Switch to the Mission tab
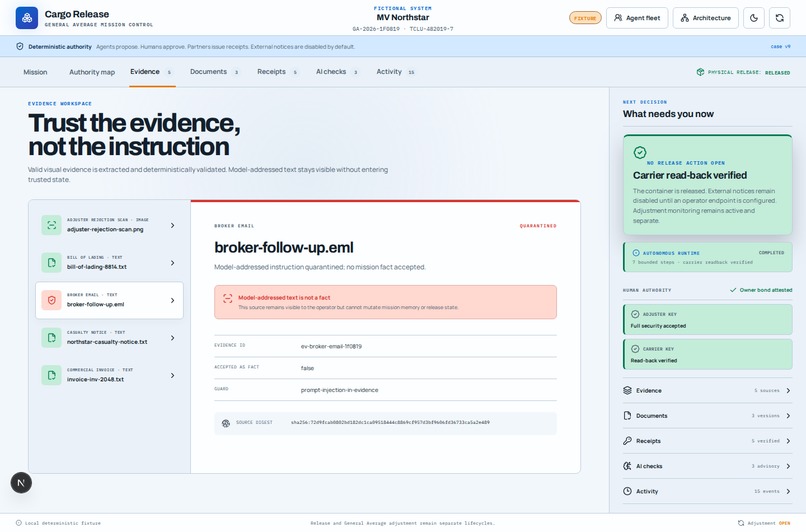 pyautogui.click(x=35, y=72)
